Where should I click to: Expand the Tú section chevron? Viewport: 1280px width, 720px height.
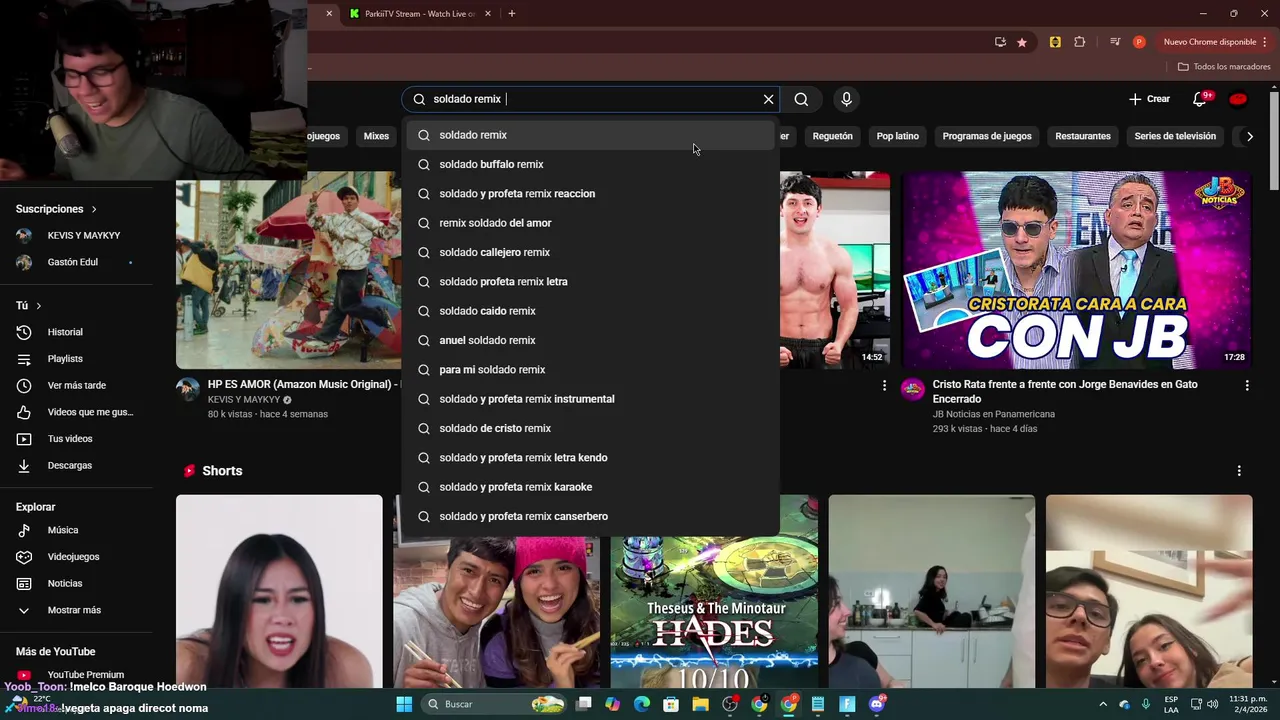29,305
